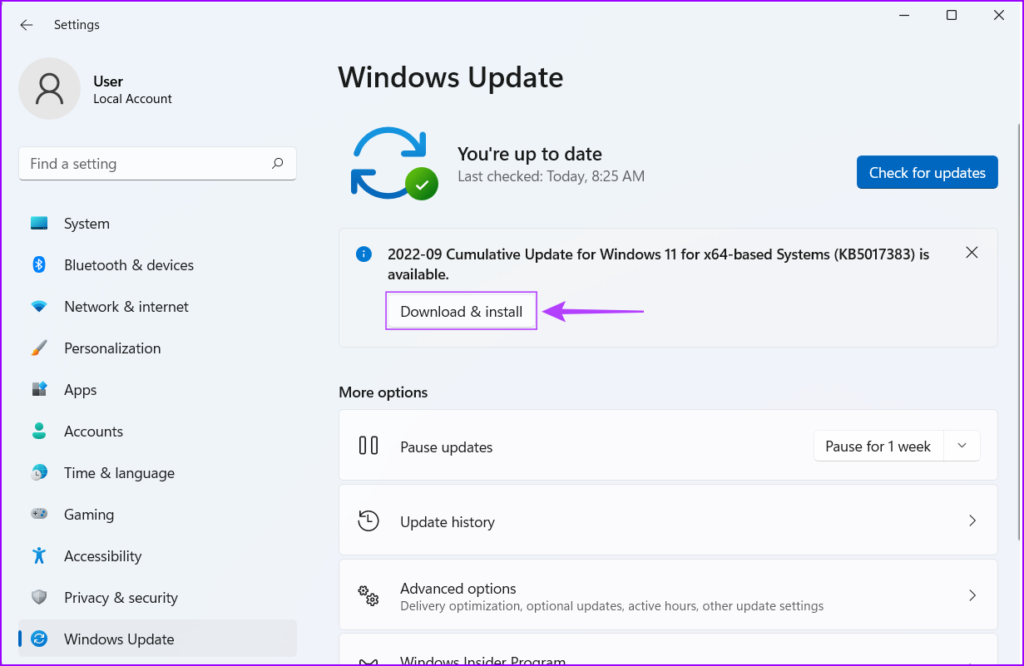Maximize the Settings window
The image size is (1024, 666).
tap(952, 15)
